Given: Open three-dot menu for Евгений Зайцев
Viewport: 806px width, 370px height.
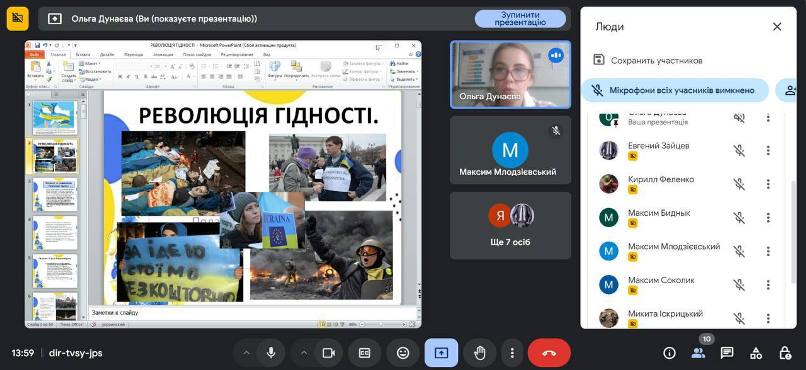Looking at the screenshot, I should pyautogui.click(x=768, y=151).
